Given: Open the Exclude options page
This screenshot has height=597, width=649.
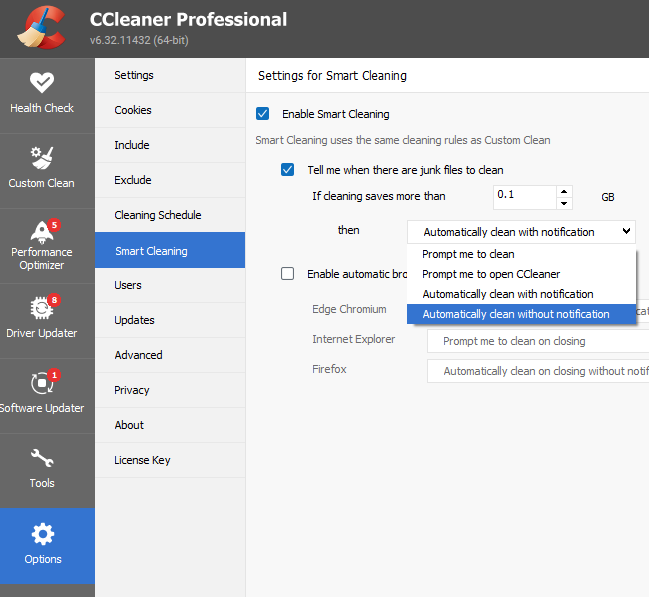Looking at the screenshot, I should coord(170,180).
